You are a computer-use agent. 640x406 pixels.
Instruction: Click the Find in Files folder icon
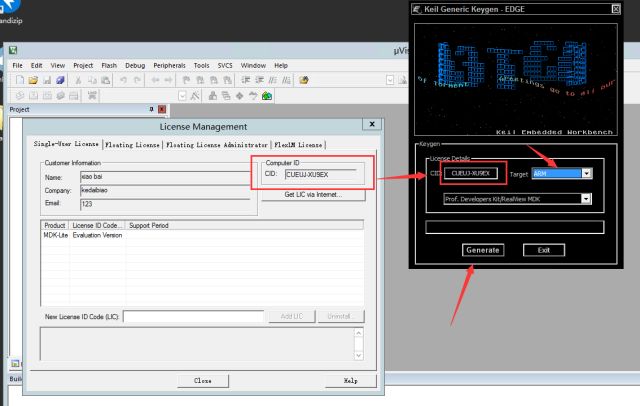click(304, 80)
